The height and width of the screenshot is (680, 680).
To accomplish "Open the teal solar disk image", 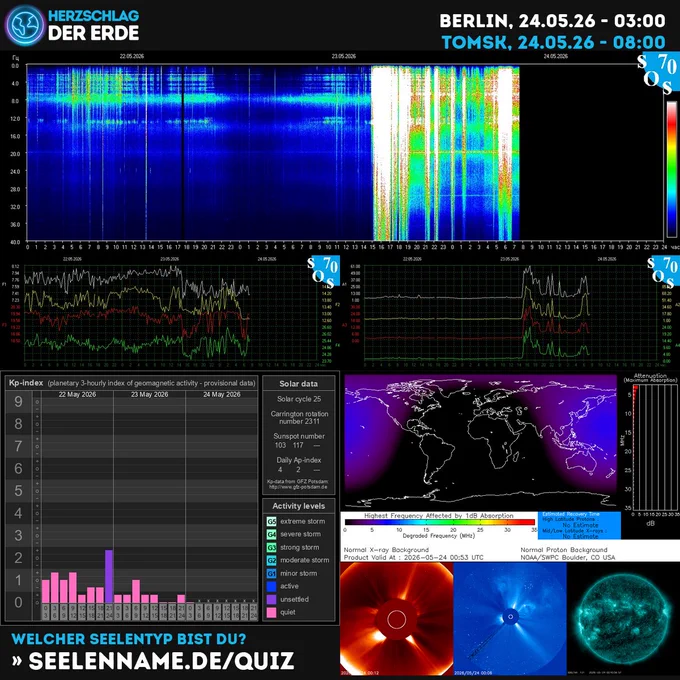I will [623, 619].
